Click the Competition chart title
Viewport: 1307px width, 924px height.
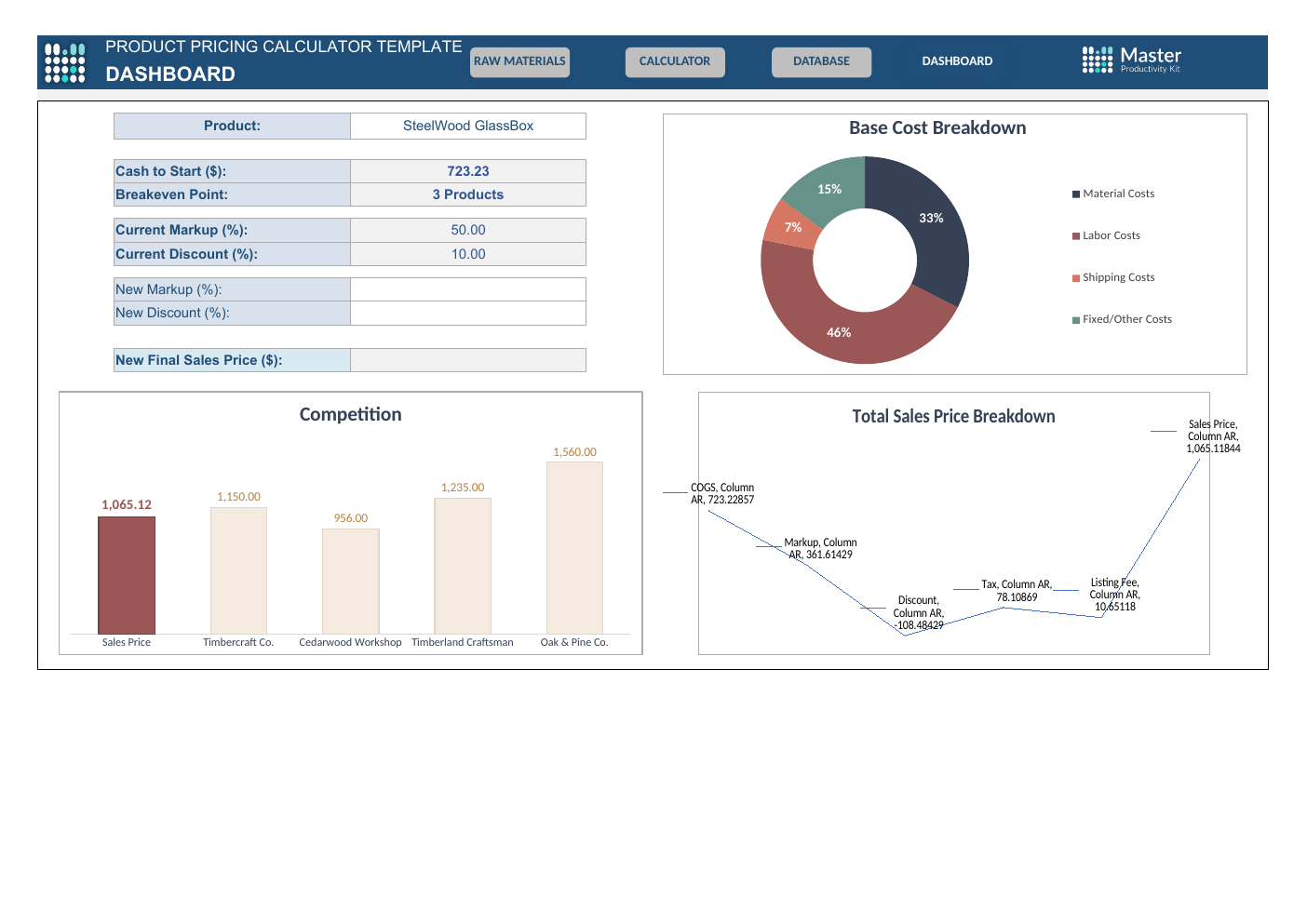pyautogui.click(x=350, y=415)
